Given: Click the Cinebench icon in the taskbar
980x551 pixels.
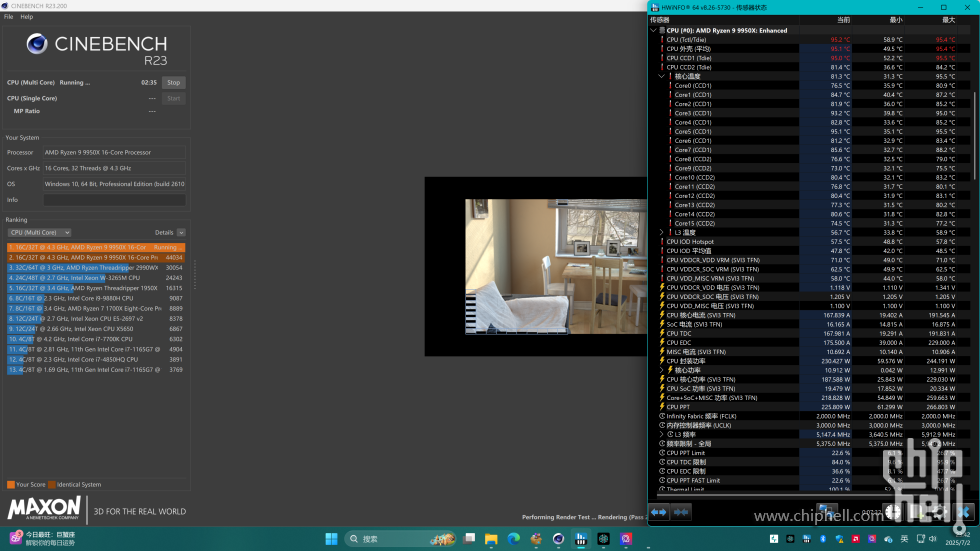Looking at the screenshot, I should coord(559,539).
